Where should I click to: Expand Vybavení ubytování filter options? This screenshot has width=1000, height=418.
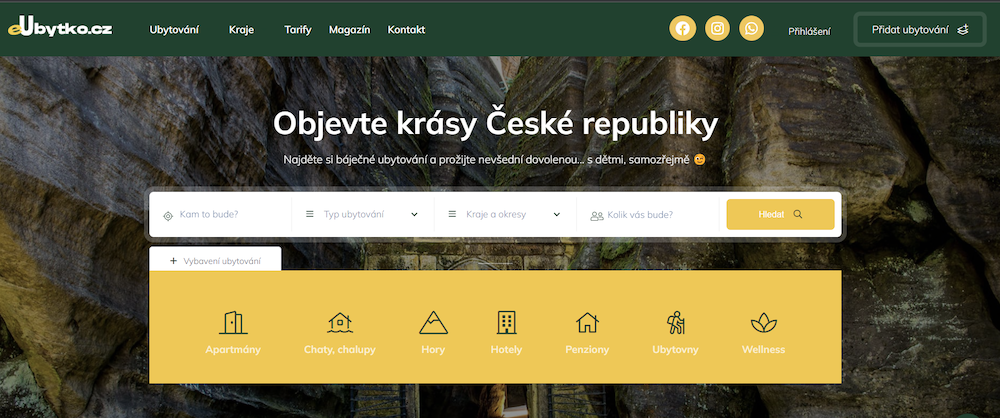[215, 261]
